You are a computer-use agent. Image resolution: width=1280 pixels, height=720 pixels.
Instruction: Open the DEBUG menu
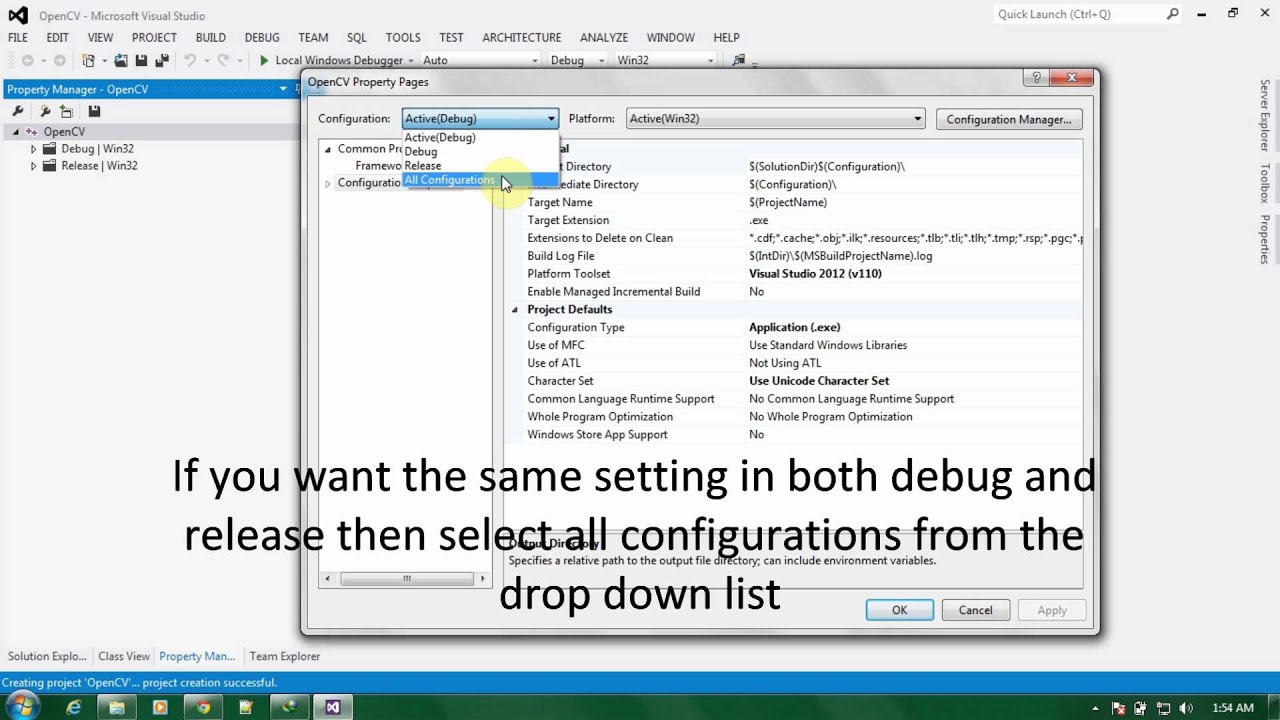point(262,37)
